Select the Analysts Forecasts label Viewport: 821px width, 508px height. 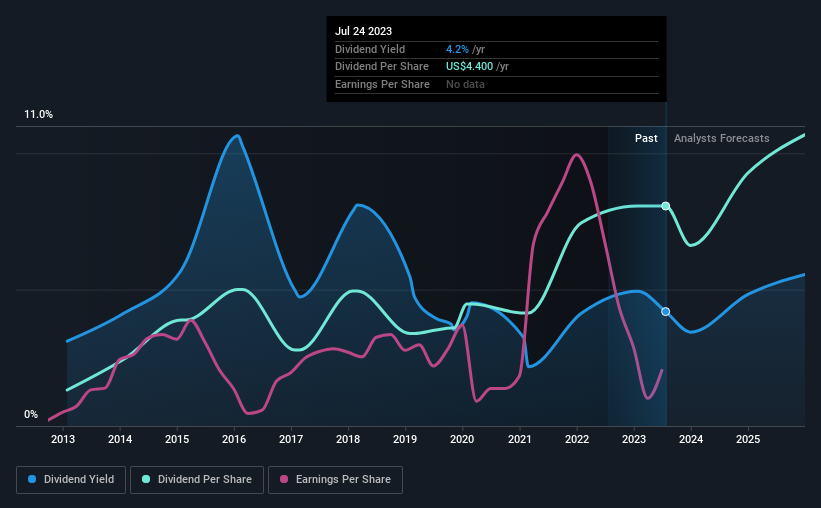click(x=721, y=138)
